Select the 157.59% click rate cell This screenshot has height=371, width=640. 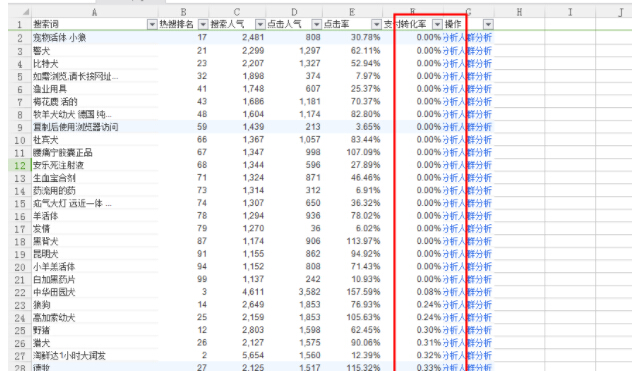[x=352, y=292]
